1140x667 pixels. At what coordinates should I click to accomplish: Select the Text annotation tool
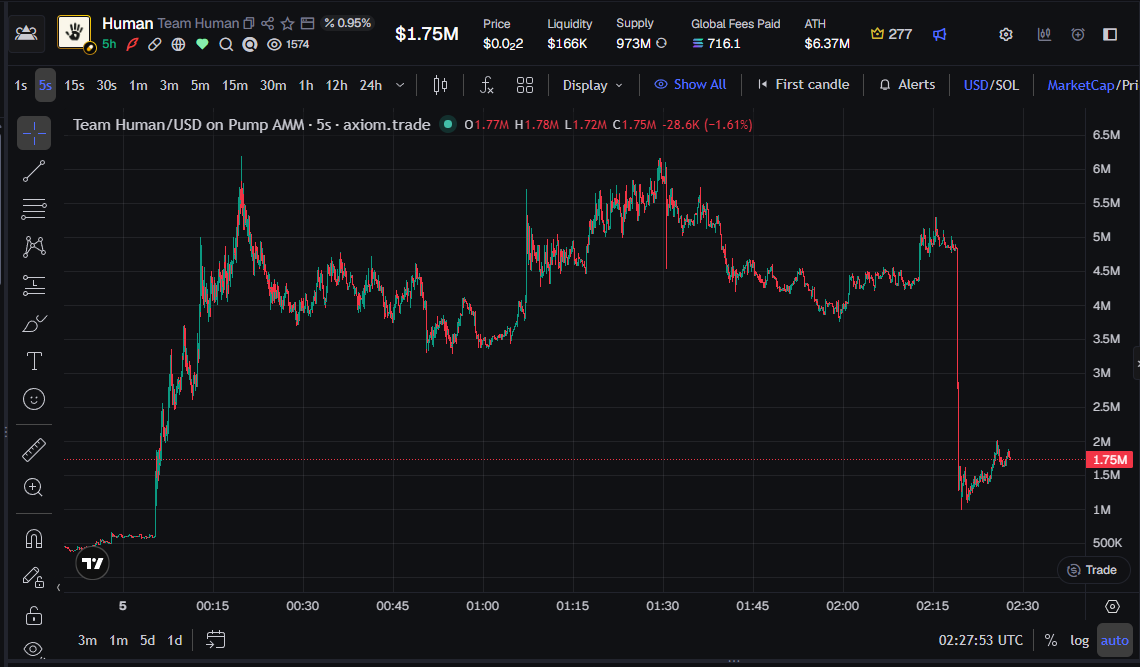[34, 361]
